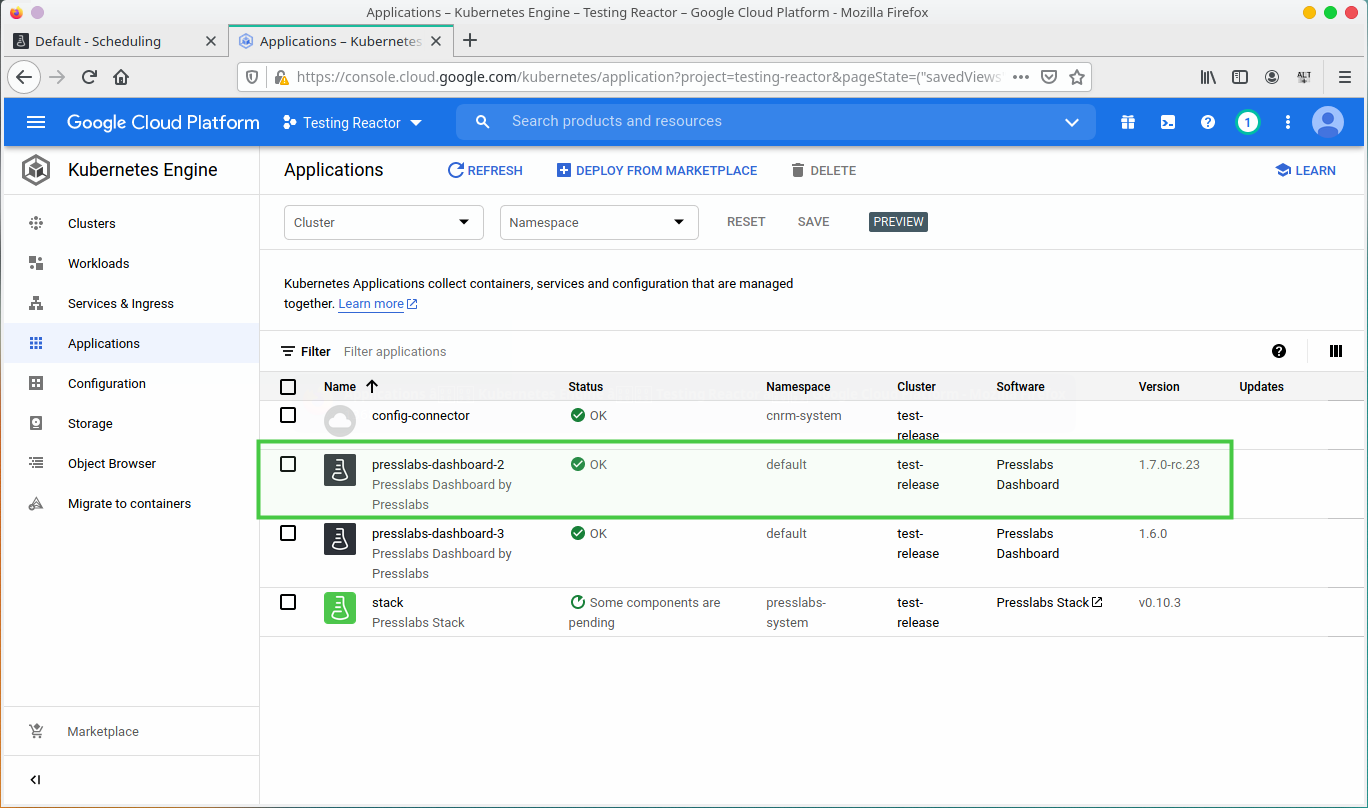Open the Testing Reactor project selector
This screenshot has height=808, width=1368.
click(x=352, y=123)
